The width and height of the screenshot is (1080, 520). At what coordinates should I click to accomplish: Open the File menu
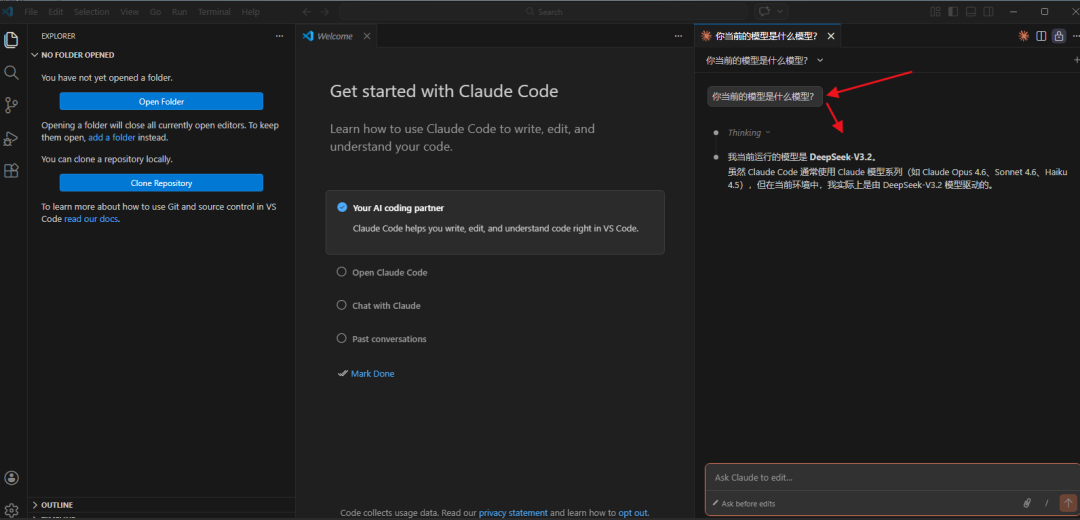click(31, 12)
